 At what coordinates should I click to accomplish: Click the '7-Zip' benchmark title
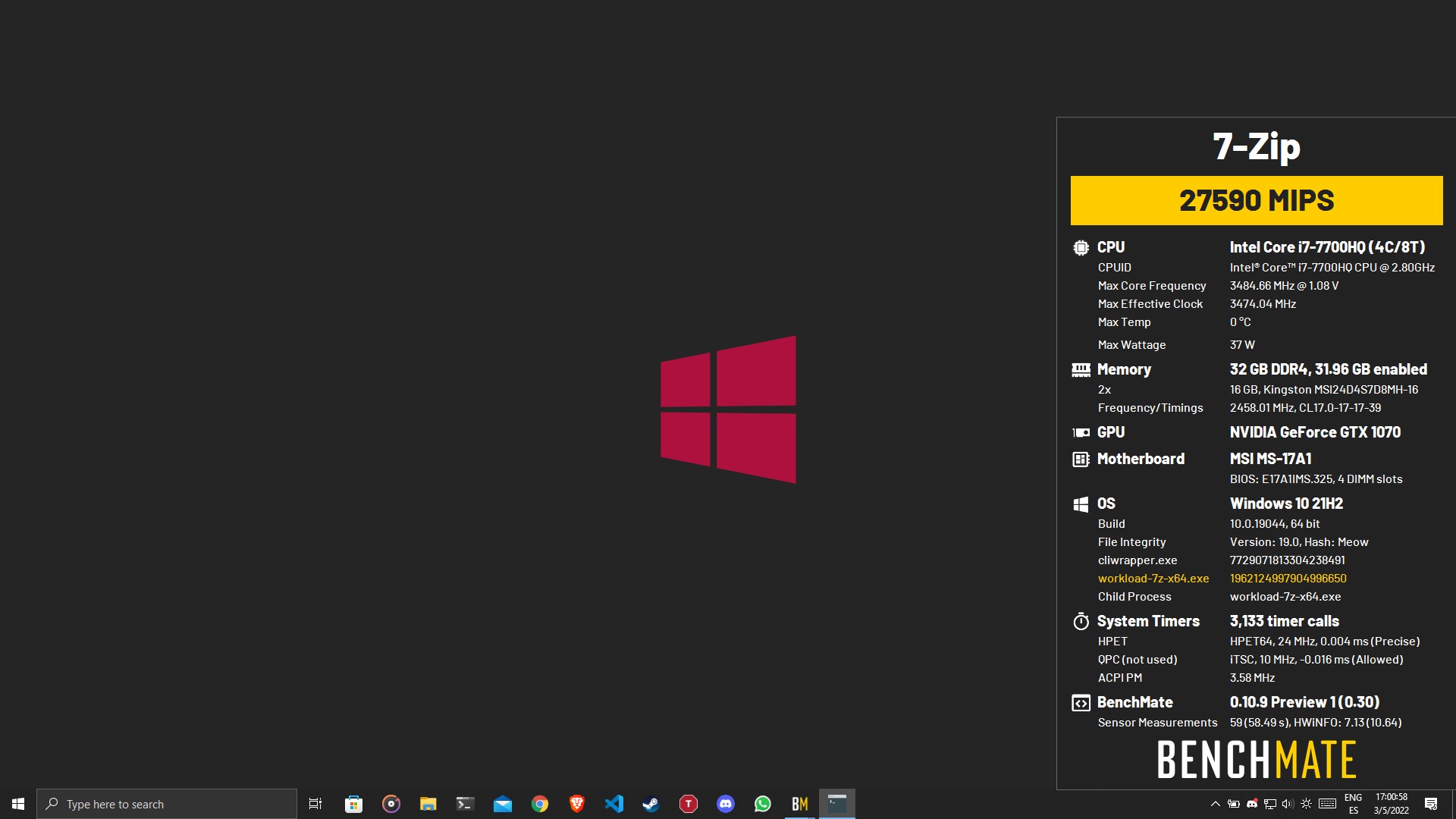click(x=1257, y=146)
